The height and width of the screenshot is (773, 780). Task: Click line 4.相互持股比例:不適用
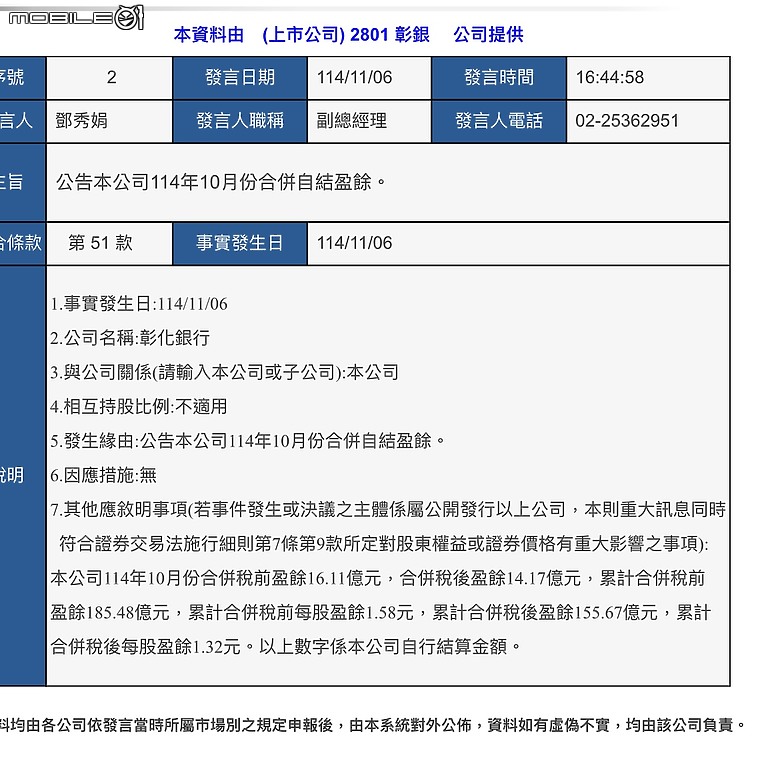point(138,407)
